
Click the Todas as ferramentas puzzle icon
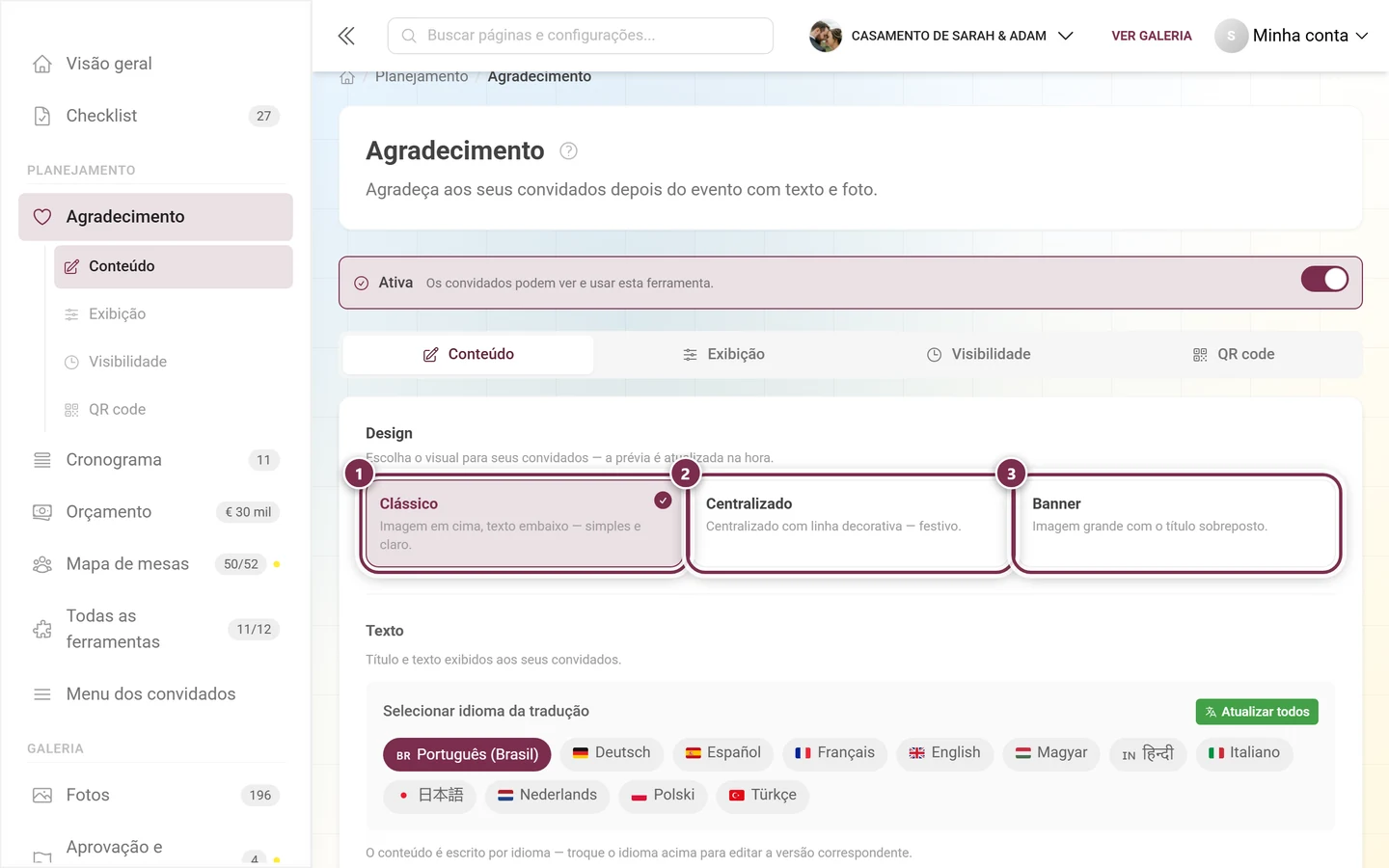click(42, 629)
